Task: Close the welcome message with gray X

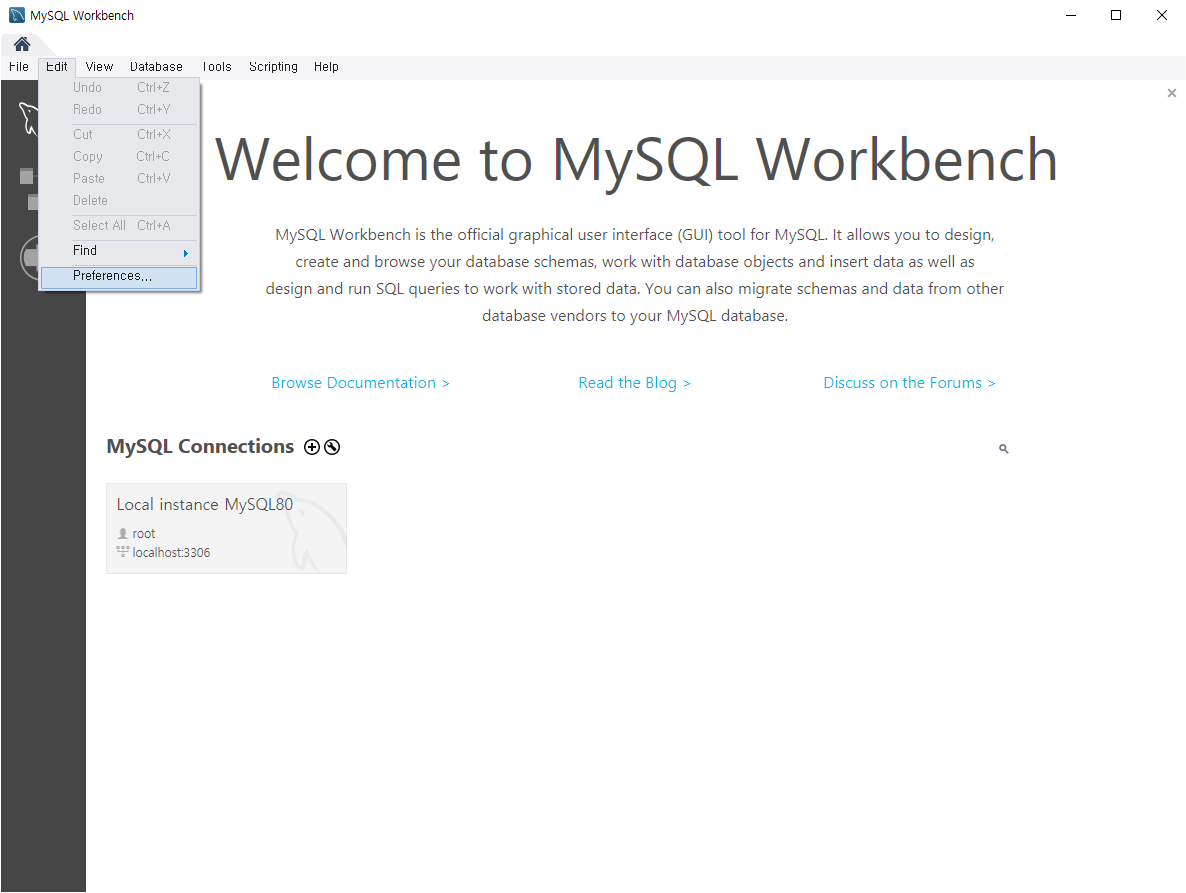Action: (x=1172, y=93)
